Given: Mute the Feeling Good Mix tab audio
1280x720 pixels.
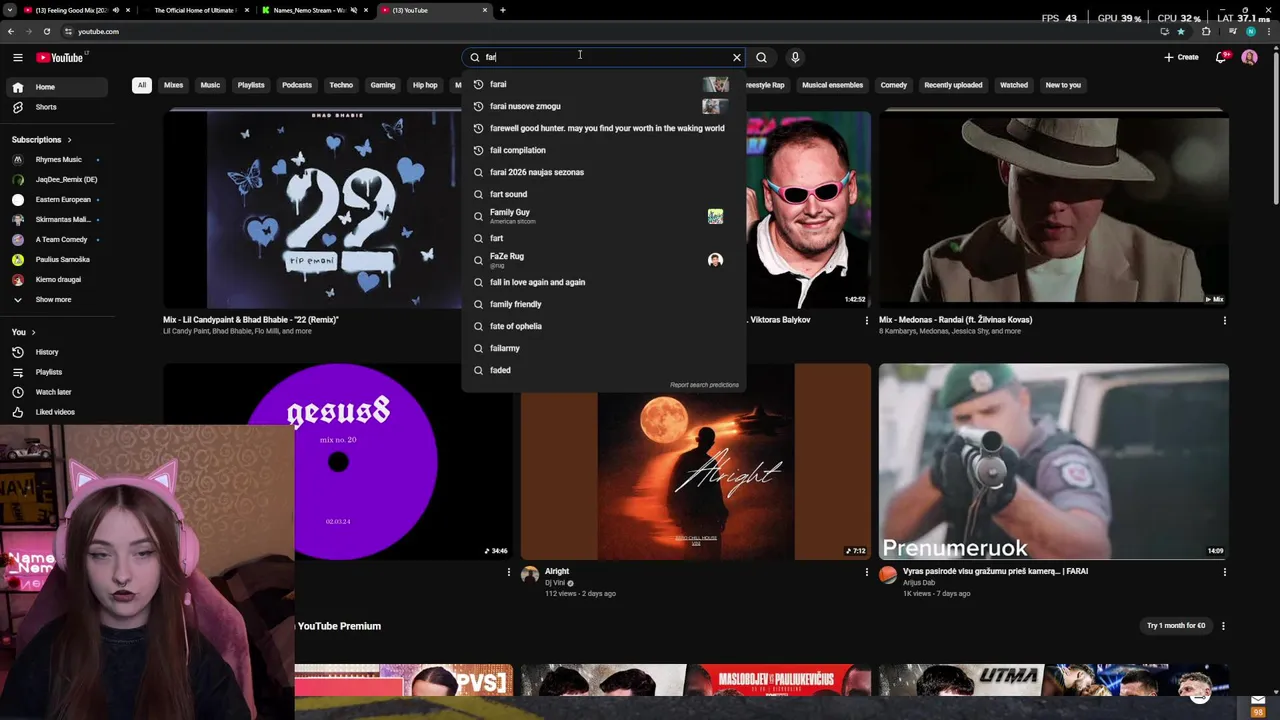Looking at the screenshot, I should click(116, 10).
